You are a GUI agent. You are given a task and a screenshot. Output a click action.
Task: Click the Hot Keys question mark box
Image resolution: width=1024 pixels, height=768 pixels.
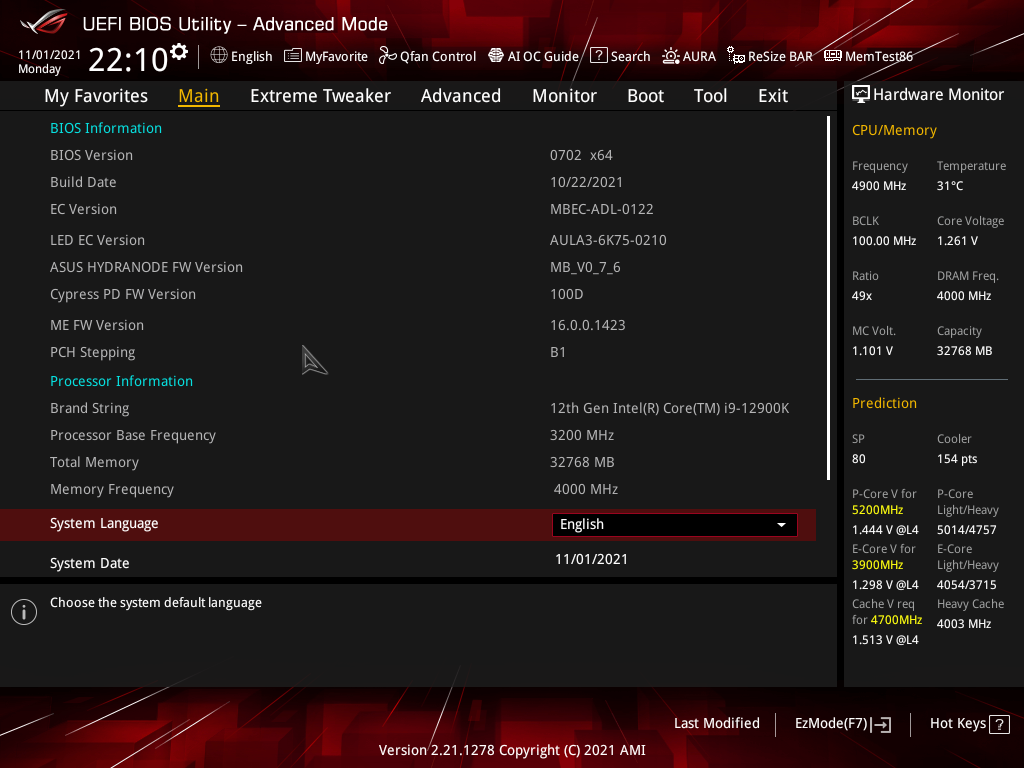pos(999,724)
